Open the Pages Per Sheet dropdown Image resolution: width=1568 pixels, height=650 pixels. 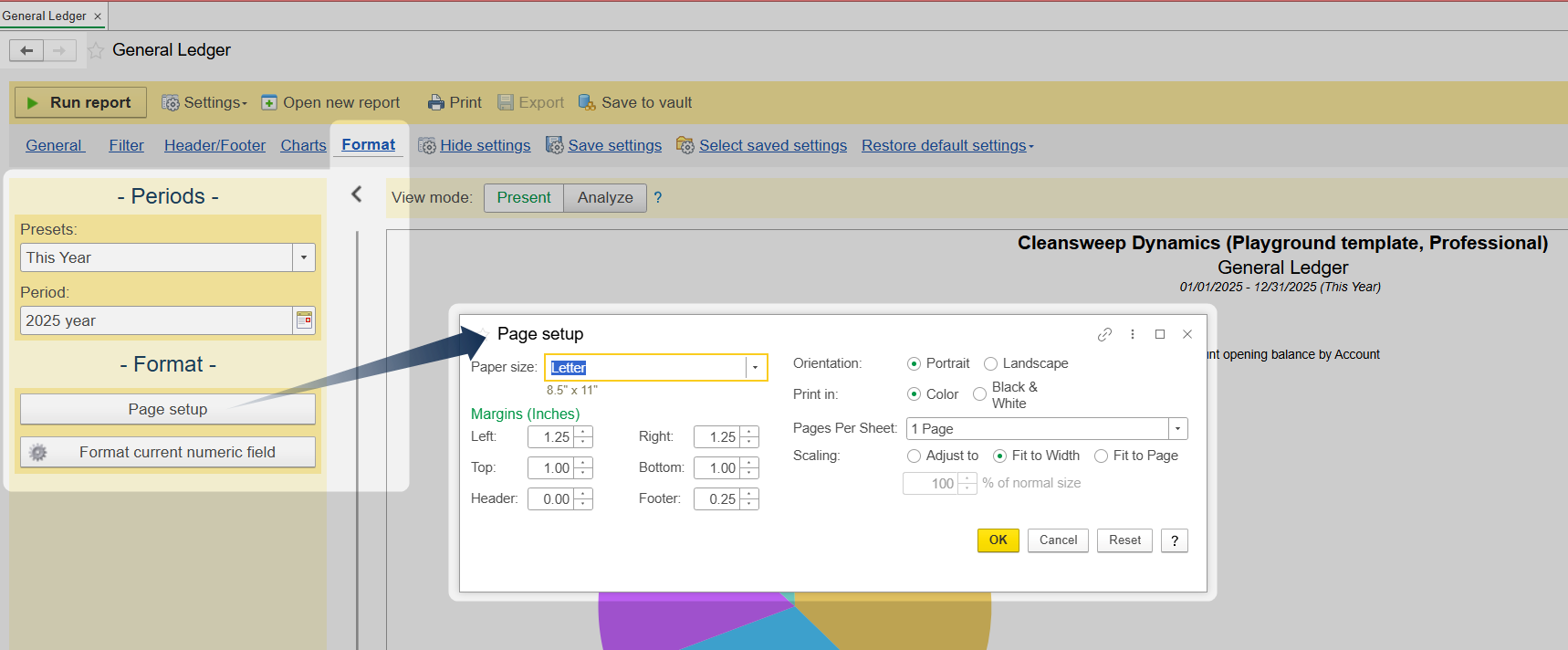(1177, 429)
